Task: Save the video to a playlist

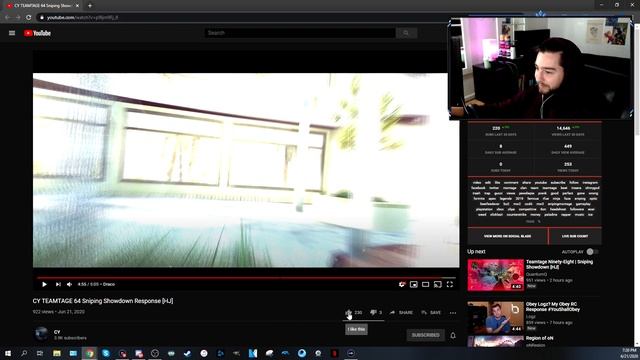Action: (x=431, y=312)
